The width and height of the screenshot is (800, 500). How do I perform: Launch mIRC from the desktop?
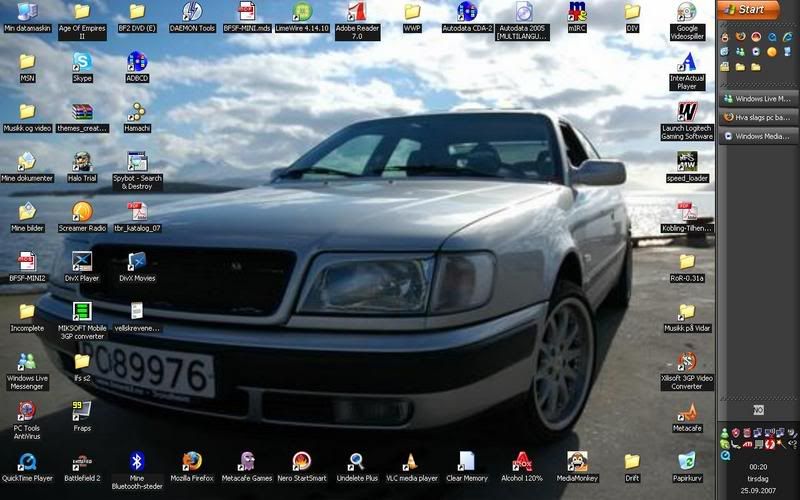tap(577, 12)
